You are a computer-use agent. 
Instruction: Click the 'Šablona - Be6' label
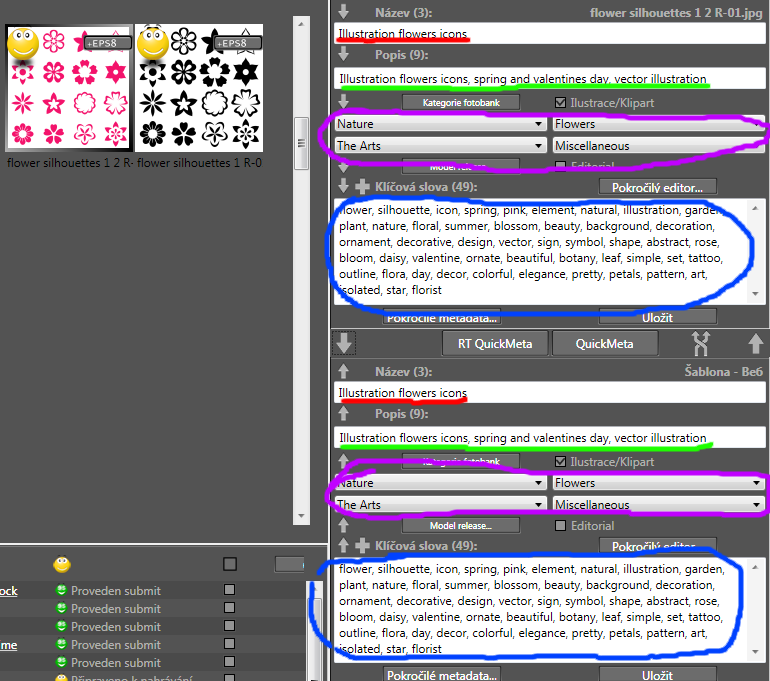coord(723,372)
